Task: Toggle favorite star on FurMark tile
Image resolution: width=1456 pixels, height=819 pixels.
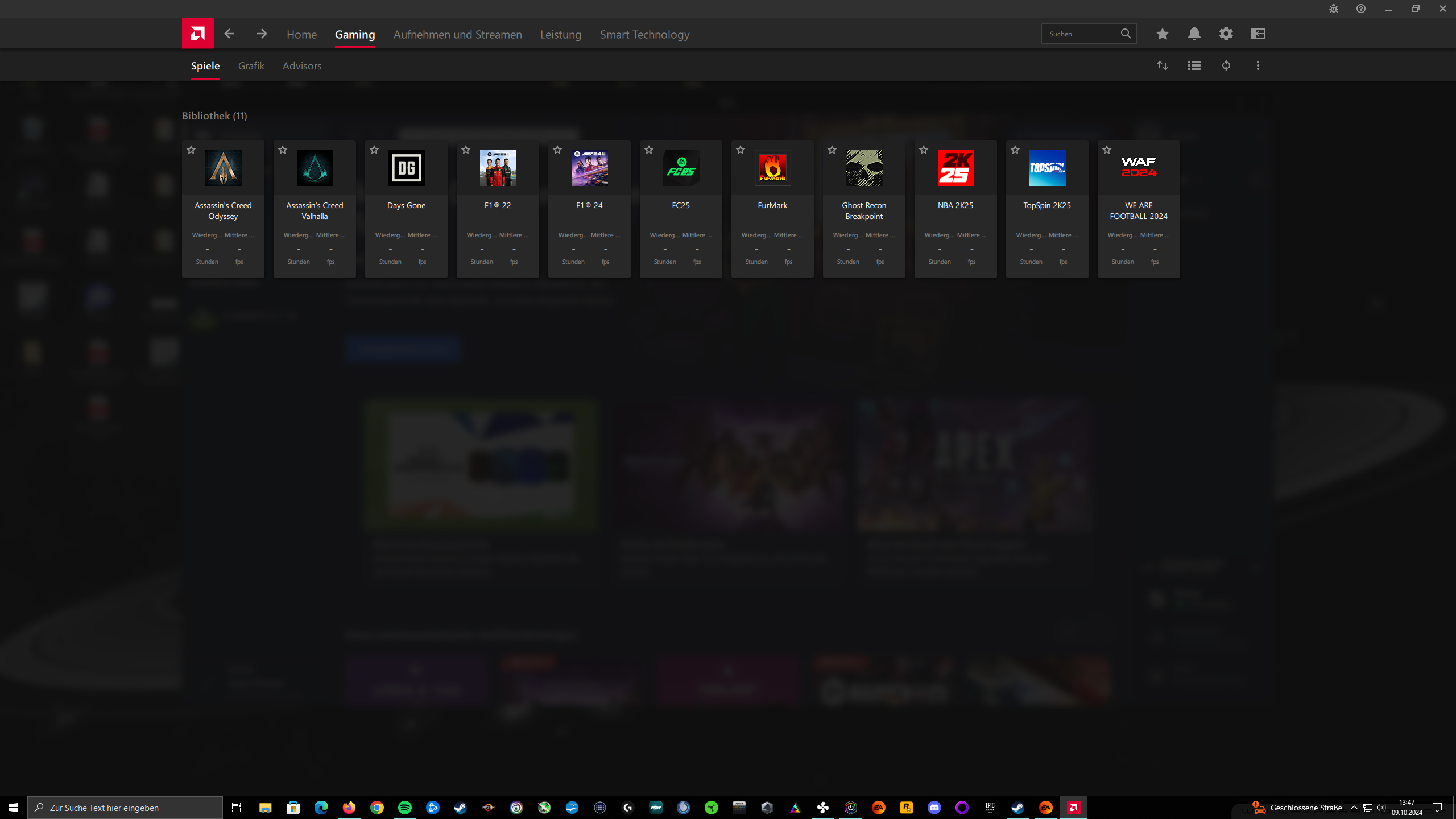Action: (741, 150)
